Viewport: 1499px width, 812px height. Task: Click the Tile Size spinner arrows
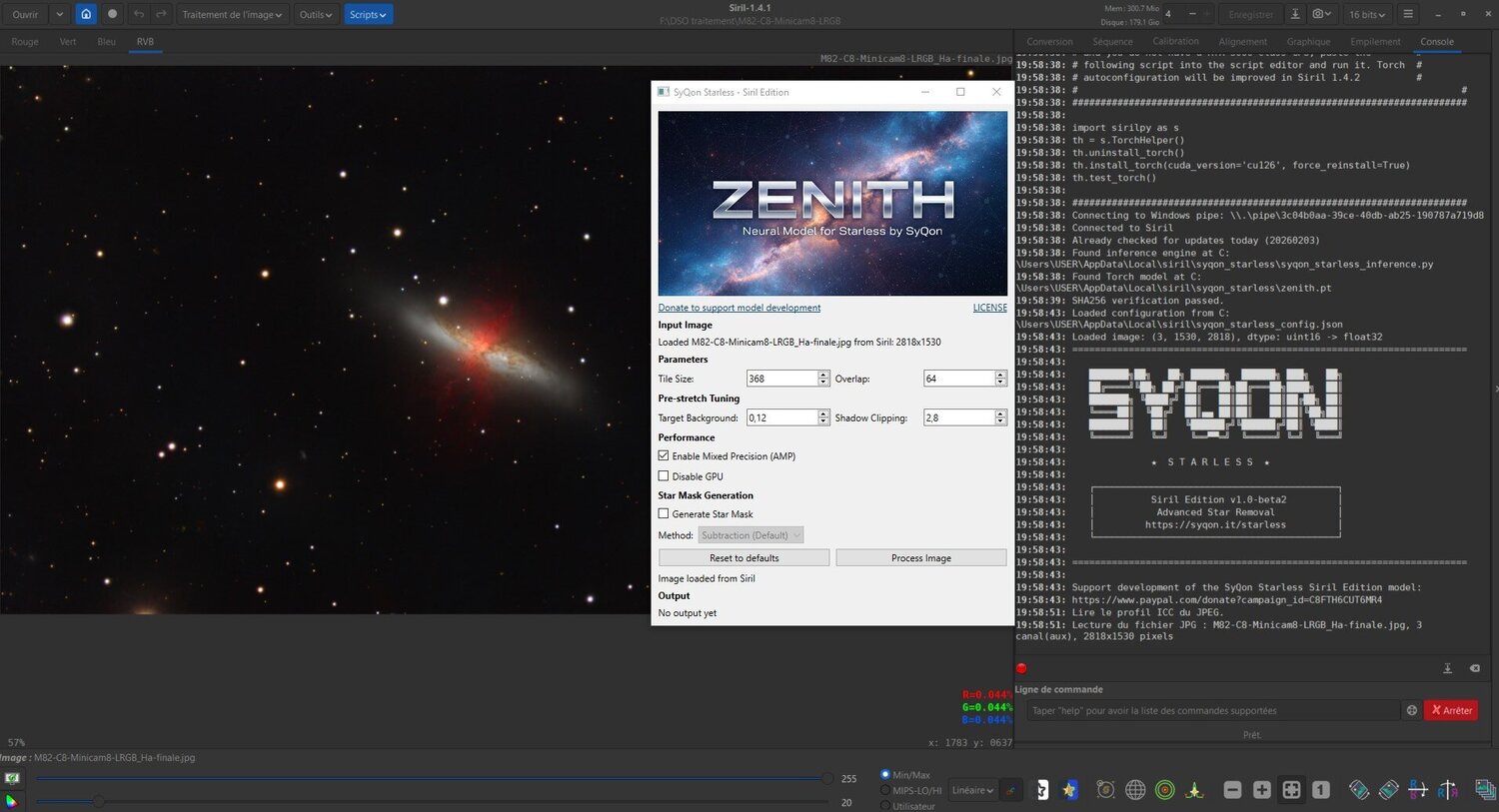click(x=823, y=379)
